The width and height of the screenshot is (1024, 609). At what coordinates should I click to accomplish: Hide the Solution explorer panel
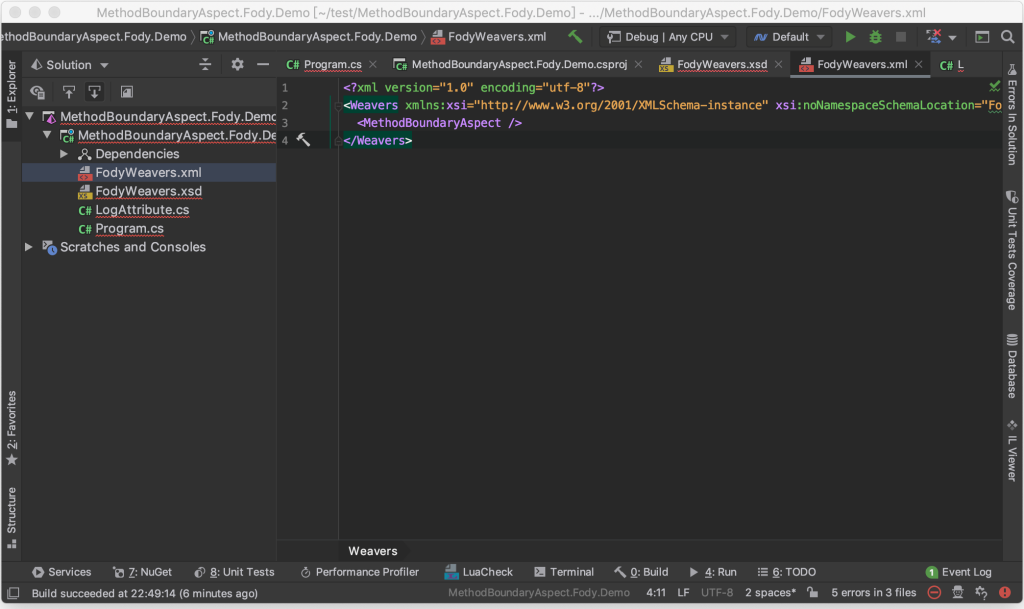[x=263, y=64]
